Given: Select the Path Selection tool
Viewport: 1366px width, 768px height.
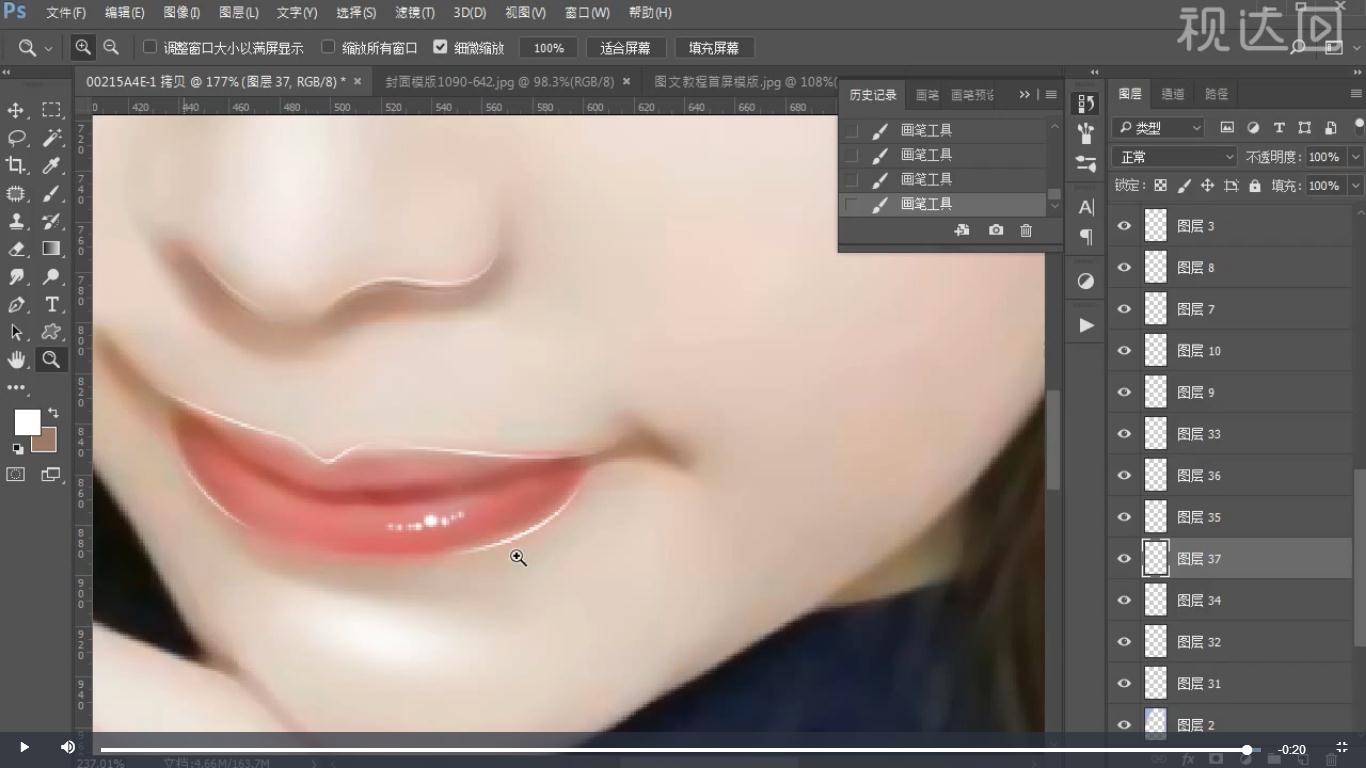Looking at the screenshot, I should [16, 332].
